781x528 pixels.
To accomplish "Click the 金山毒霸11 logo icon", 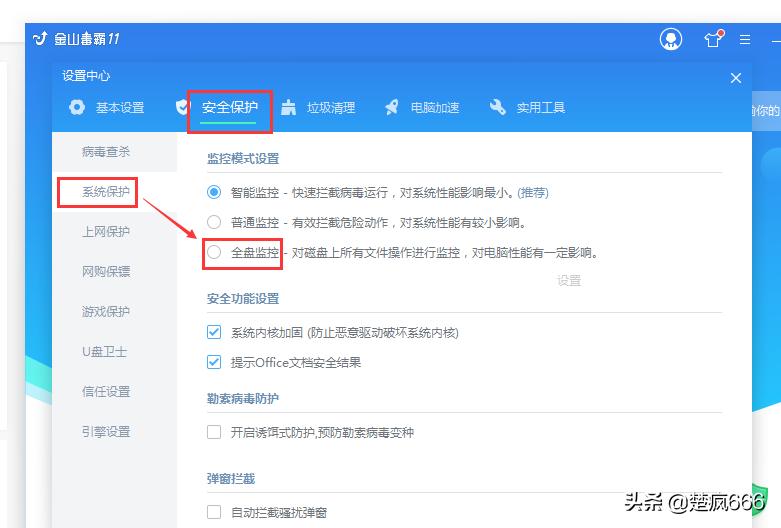I will [40, 38].
